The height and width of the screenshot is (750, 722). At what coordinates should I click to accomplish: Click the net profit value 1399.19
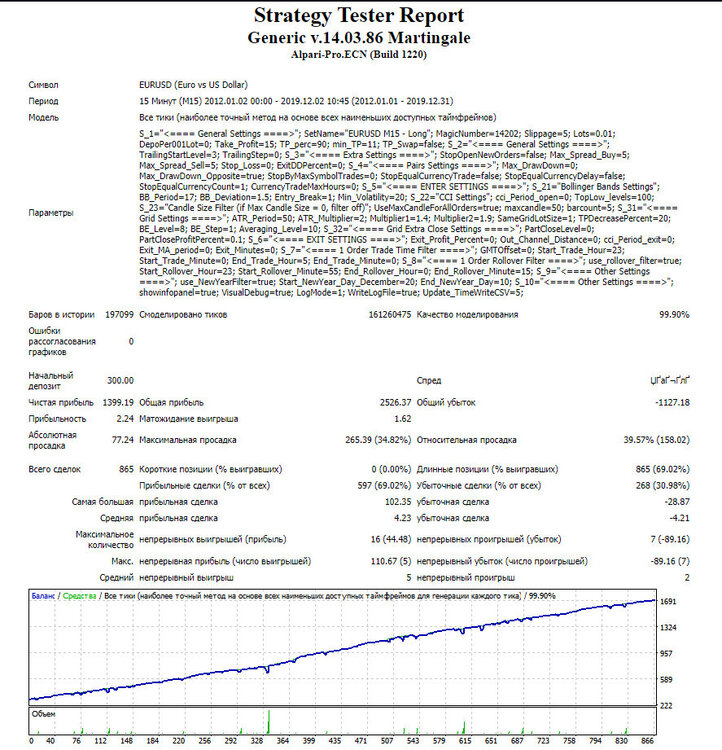118,402
